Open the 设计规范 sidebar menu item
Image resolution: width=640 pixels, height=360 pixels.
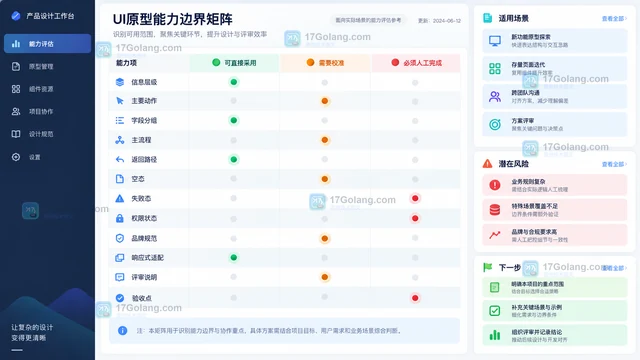[x=47, y=134]
